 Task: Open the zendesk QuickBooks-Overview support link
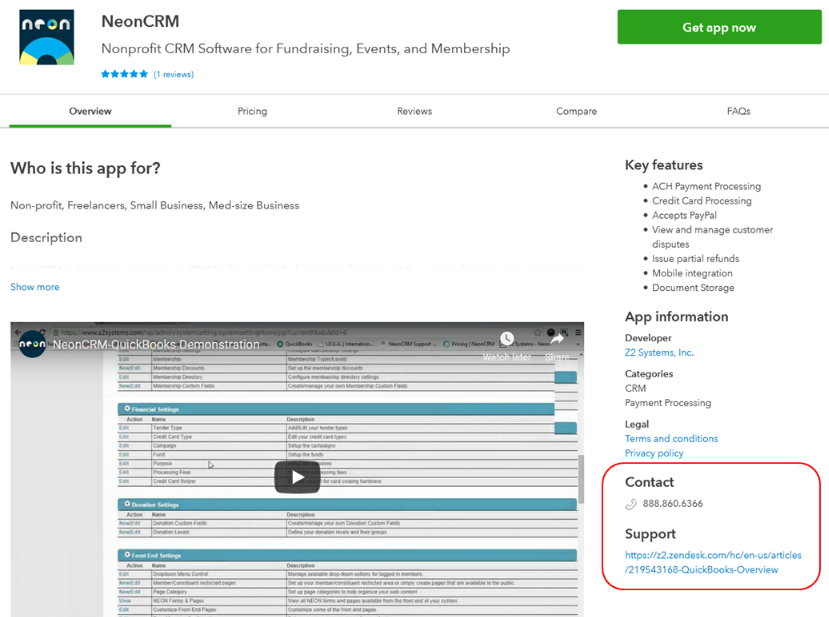pos(713,562)
